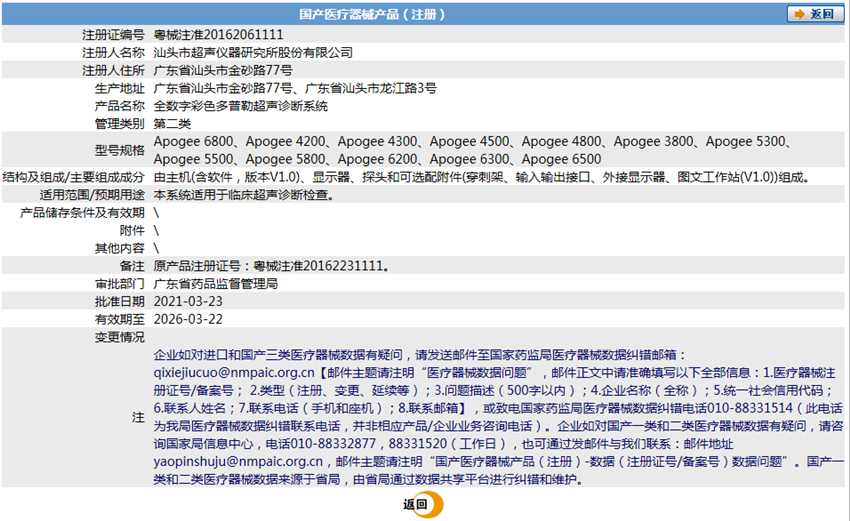This screenshot has height=521, width=850.
Task: Click the 返回 button in the header
Action: point(815,14)
